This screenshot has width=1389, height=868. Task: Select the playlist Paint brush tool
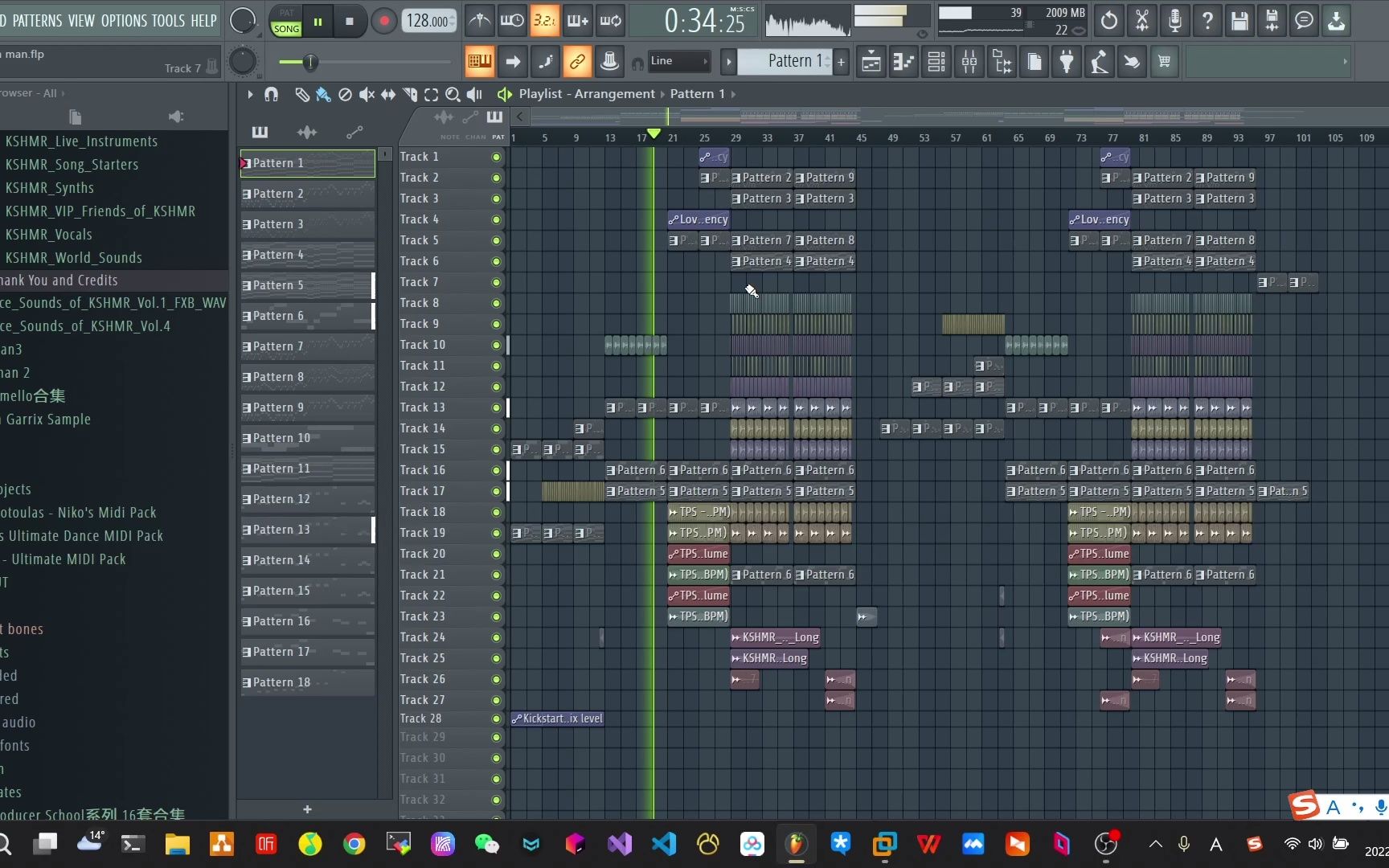click(x=323, y=95)
